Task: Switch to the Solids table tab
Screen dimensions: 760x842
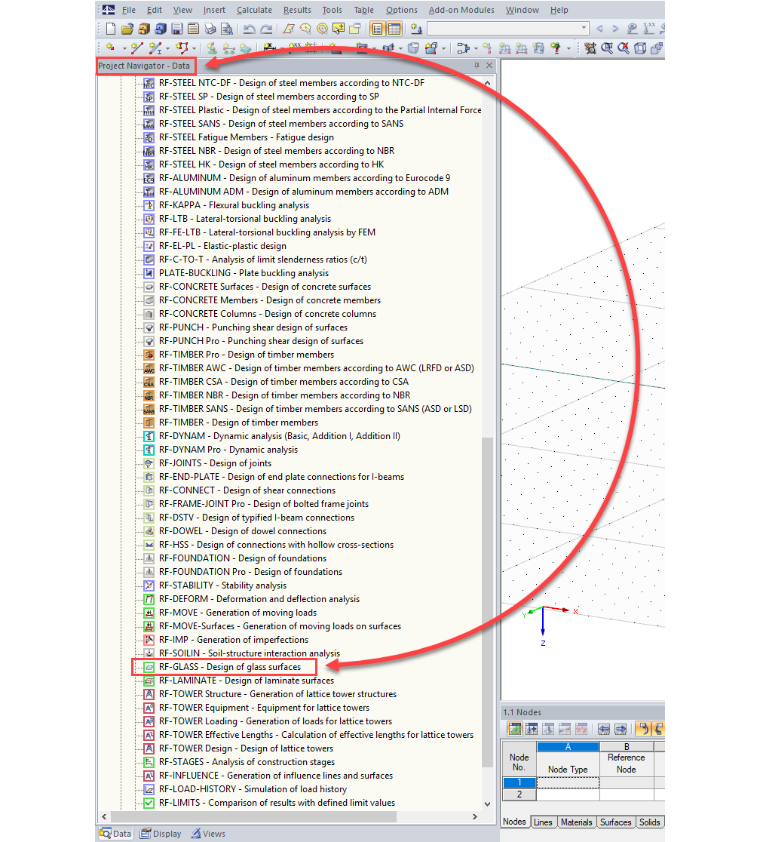Action: click(x=649, y=822)
